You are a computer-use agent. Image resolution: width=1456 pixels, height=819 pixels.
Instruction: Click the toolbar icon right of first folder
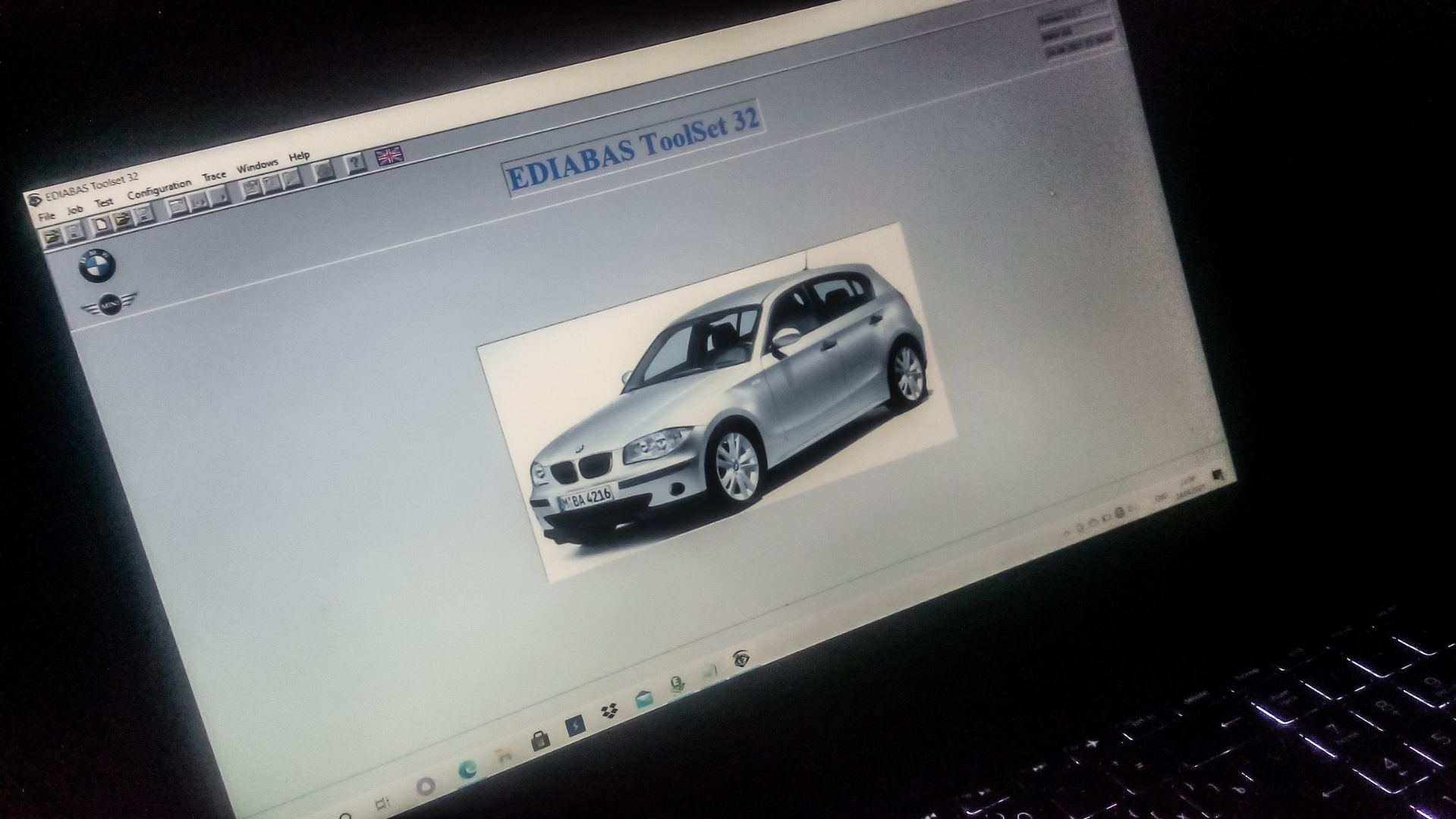point(74,232)
